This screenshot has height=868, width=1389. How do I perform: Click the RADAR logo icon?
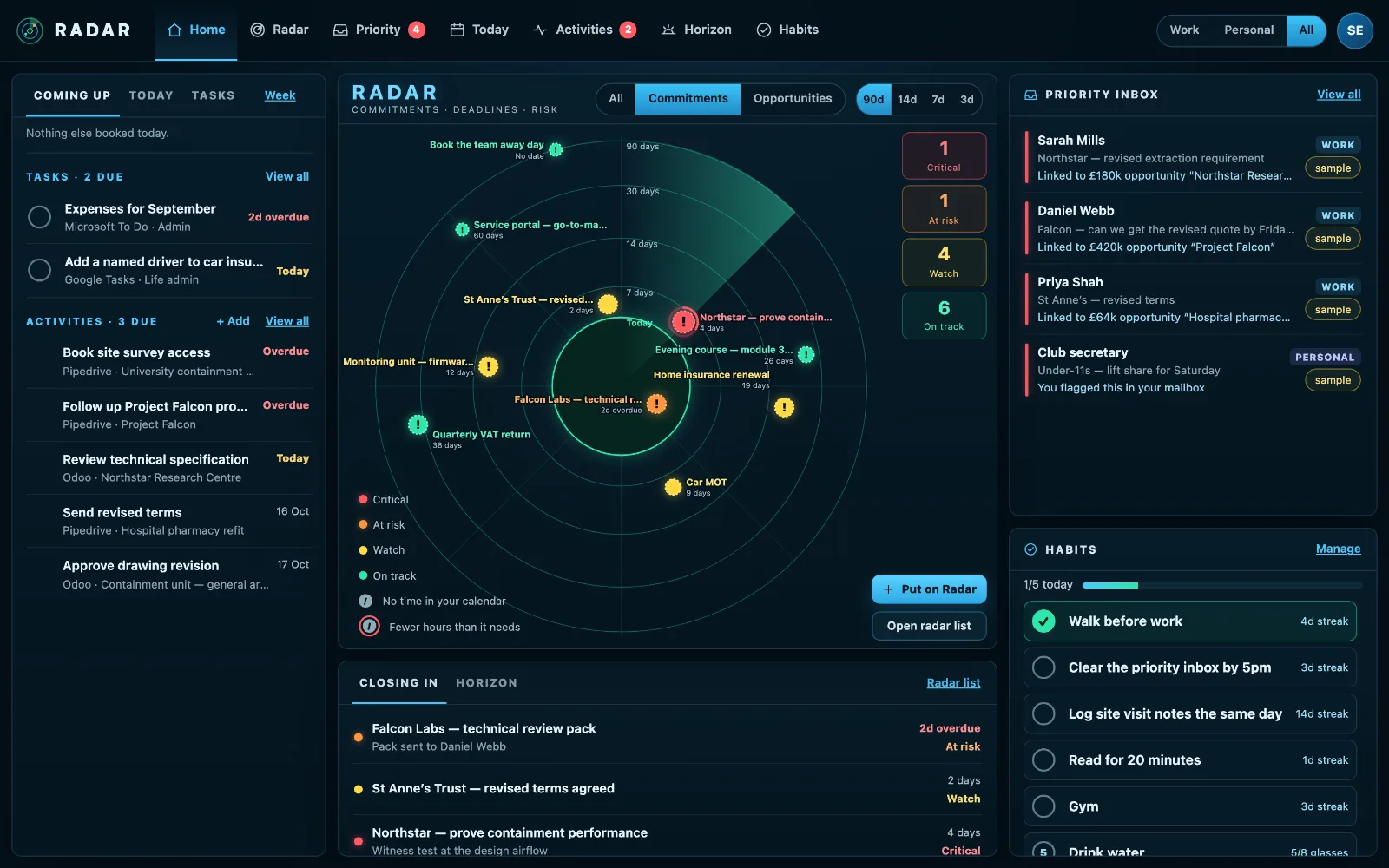30,30
